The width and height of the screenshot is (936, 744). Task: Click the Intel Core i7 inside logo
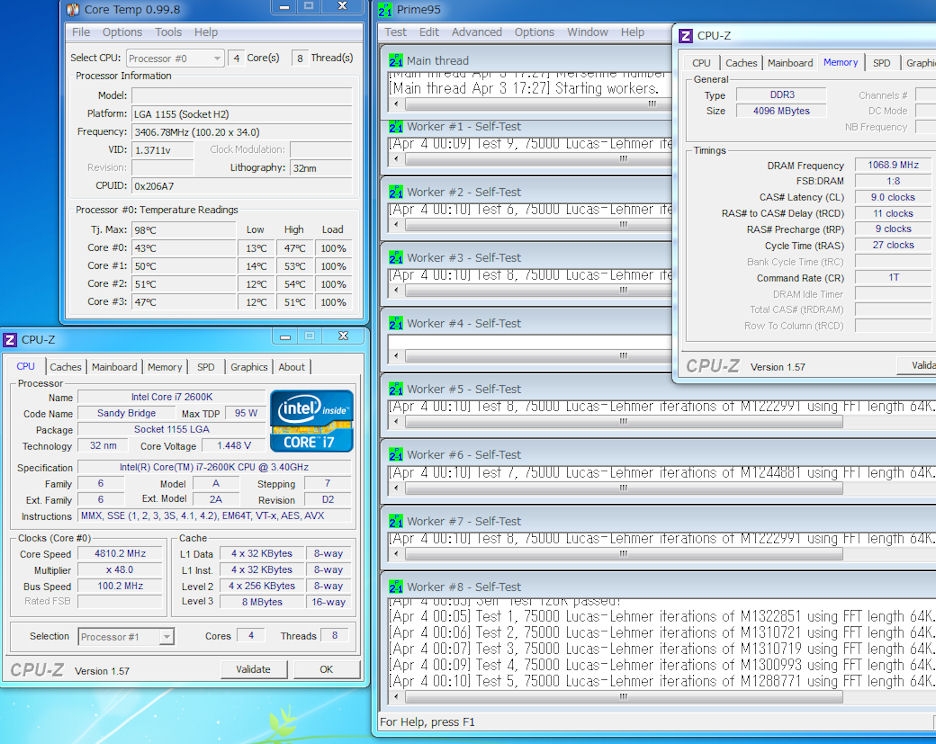(x=312, y=421)
